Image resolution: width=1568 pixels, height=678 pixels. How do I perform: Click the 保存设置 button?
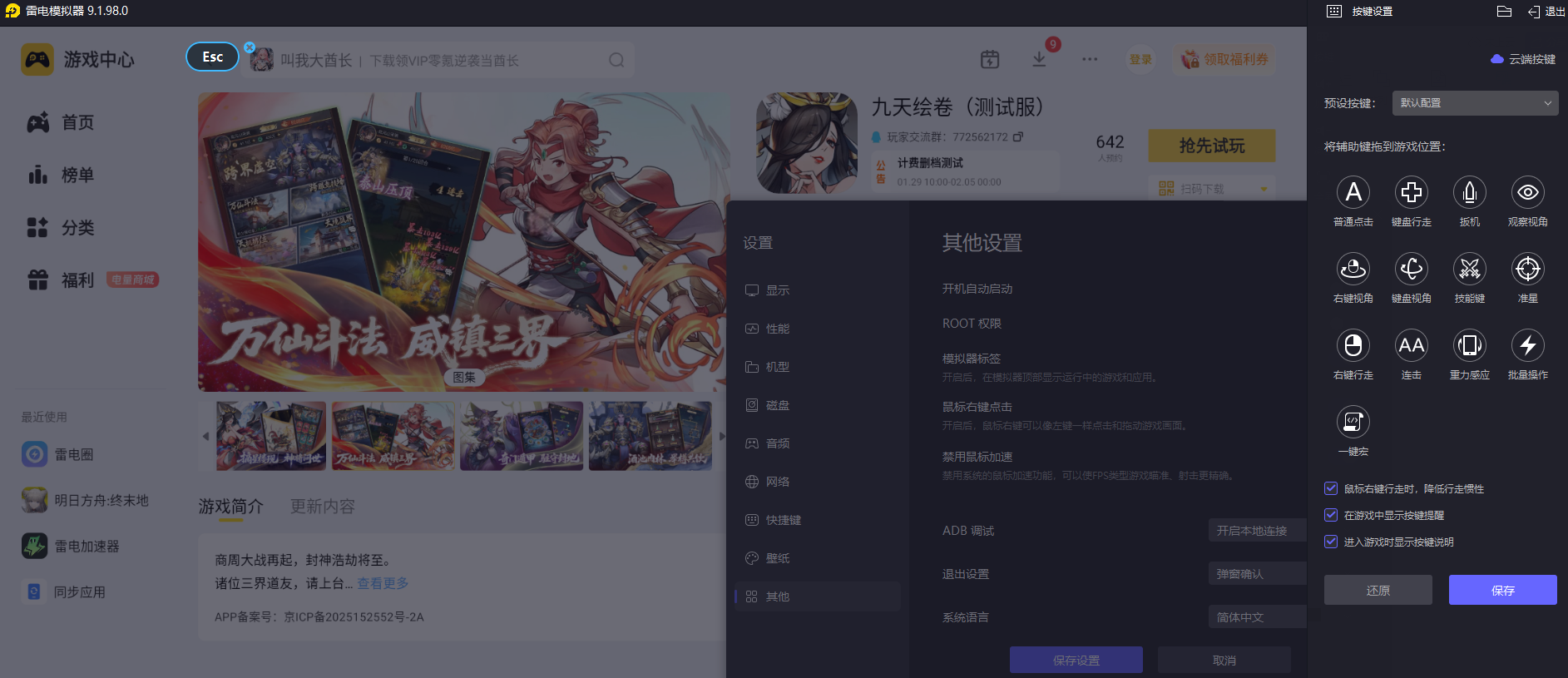1076,660
